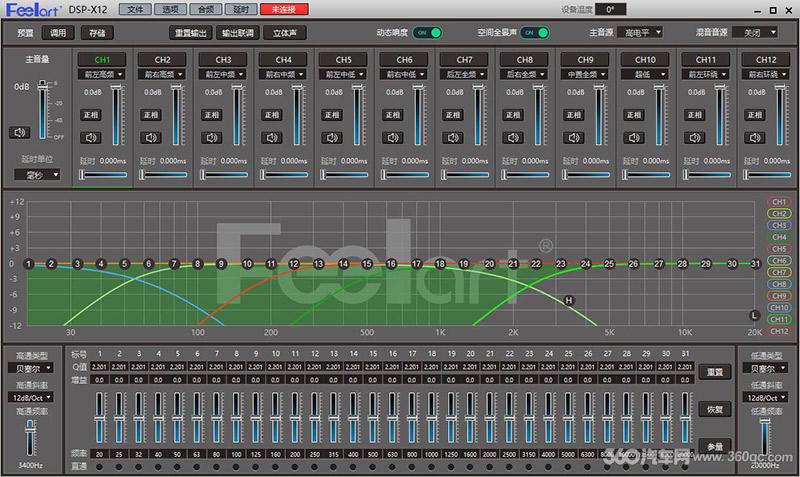
Task: Mute CH10 with its speaker icon
Action: pos(634,138)
